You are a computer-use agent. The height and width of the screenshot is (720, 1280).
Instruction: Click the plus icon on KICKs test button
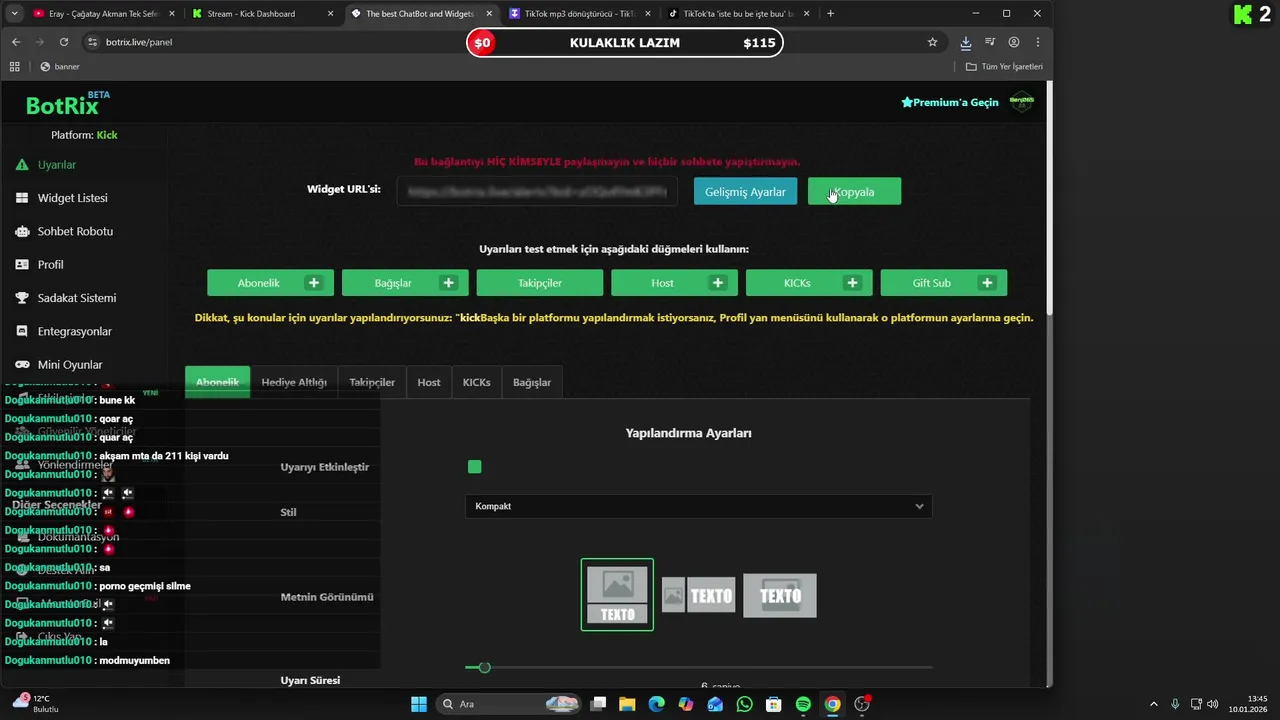click(x=852, y=283)
